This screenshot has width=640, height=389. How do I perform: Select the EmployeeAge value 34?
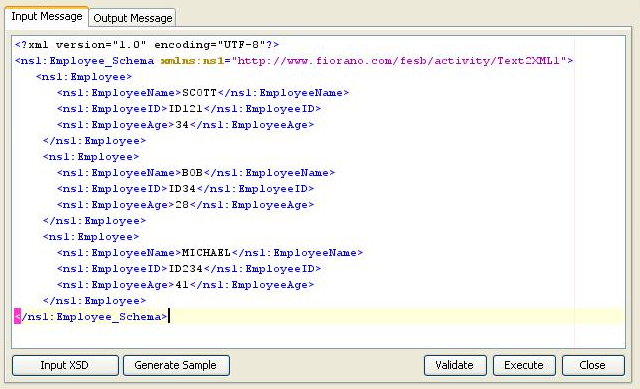click(182, 124)
